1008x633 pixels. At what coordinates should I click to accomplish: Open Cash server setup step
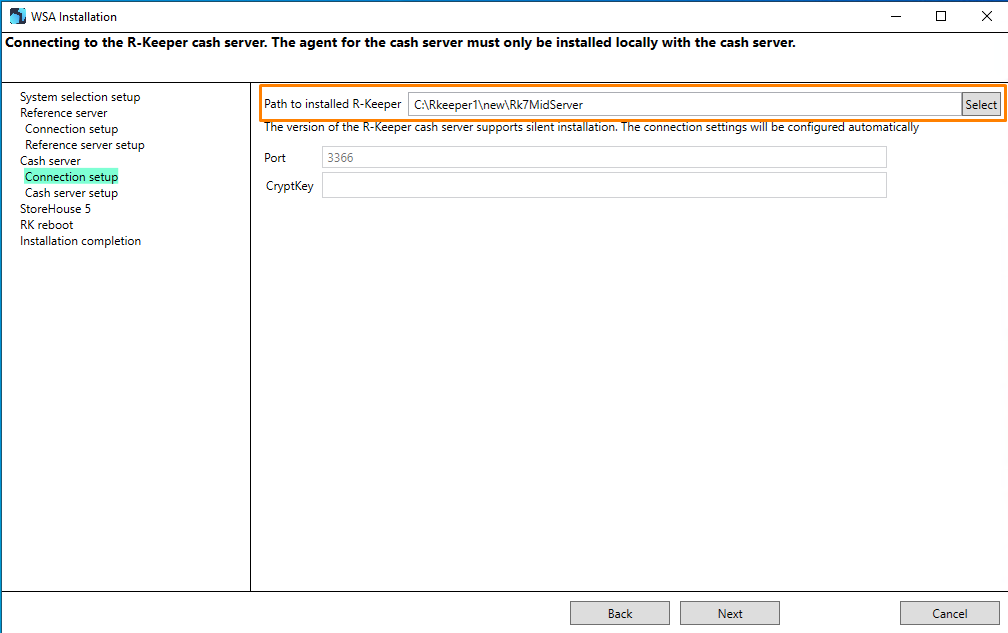(71, 193)
